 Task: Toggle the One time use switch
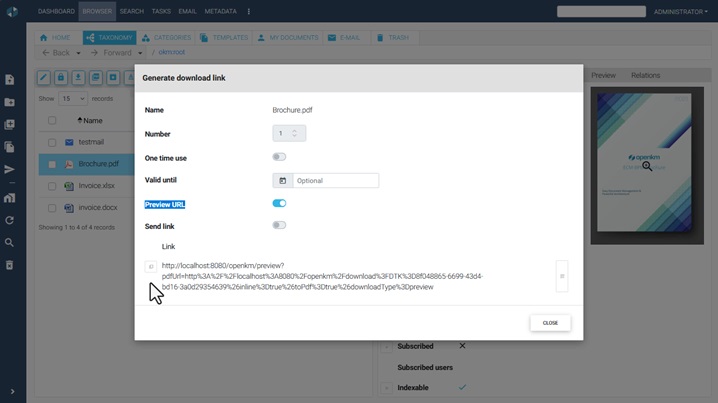tap(279, 157)
